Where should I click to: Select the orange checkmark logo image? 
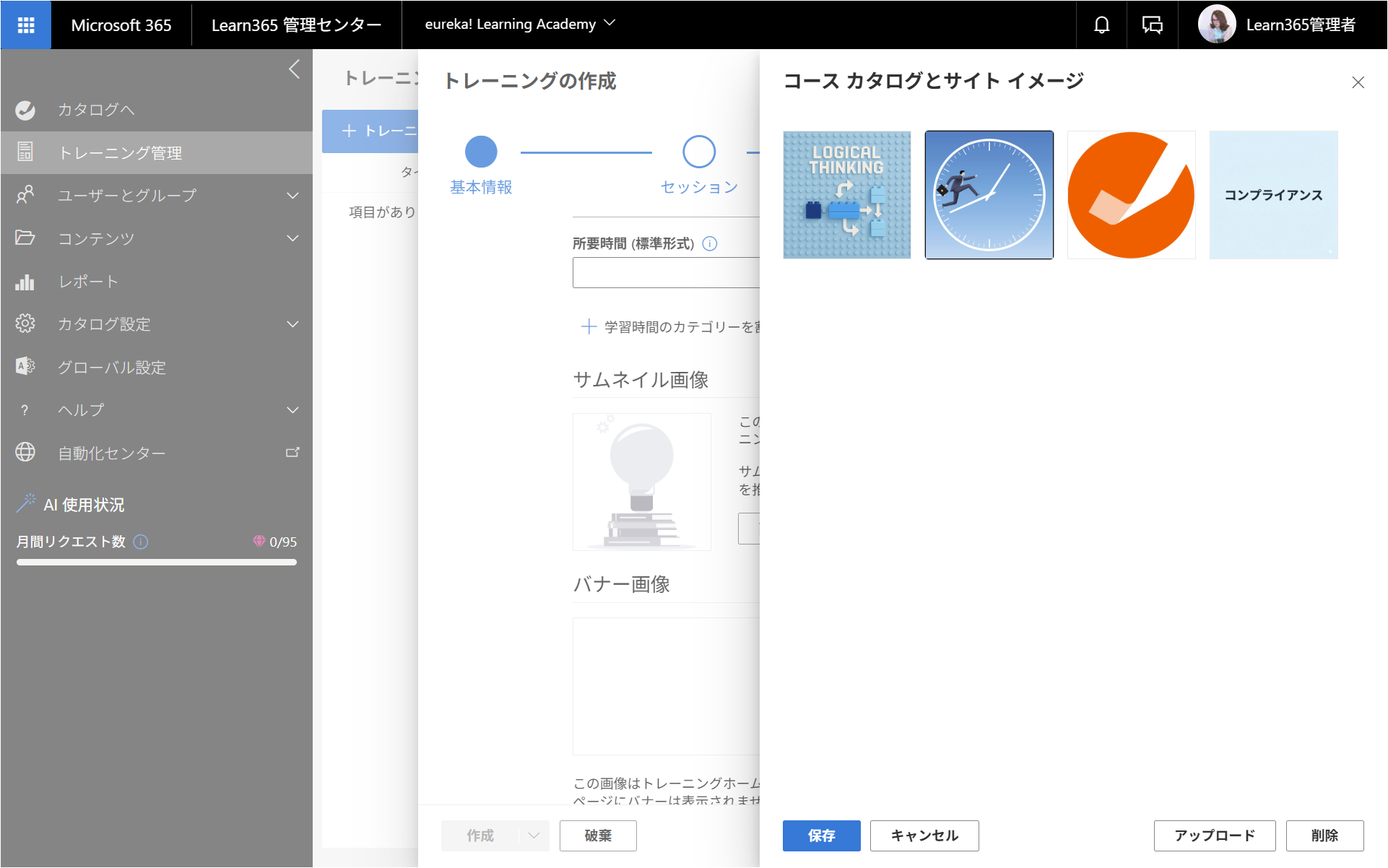(1132, 195)
